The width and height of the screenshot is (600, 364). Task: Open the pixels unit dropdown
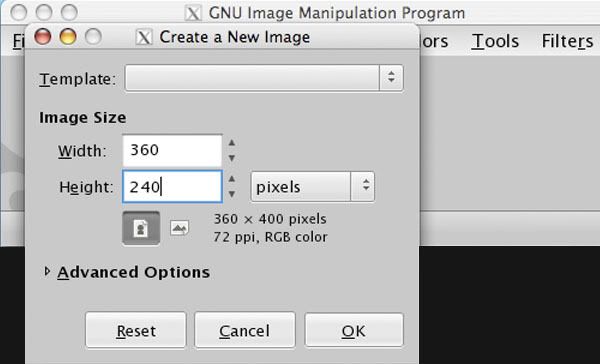[313, 187]
